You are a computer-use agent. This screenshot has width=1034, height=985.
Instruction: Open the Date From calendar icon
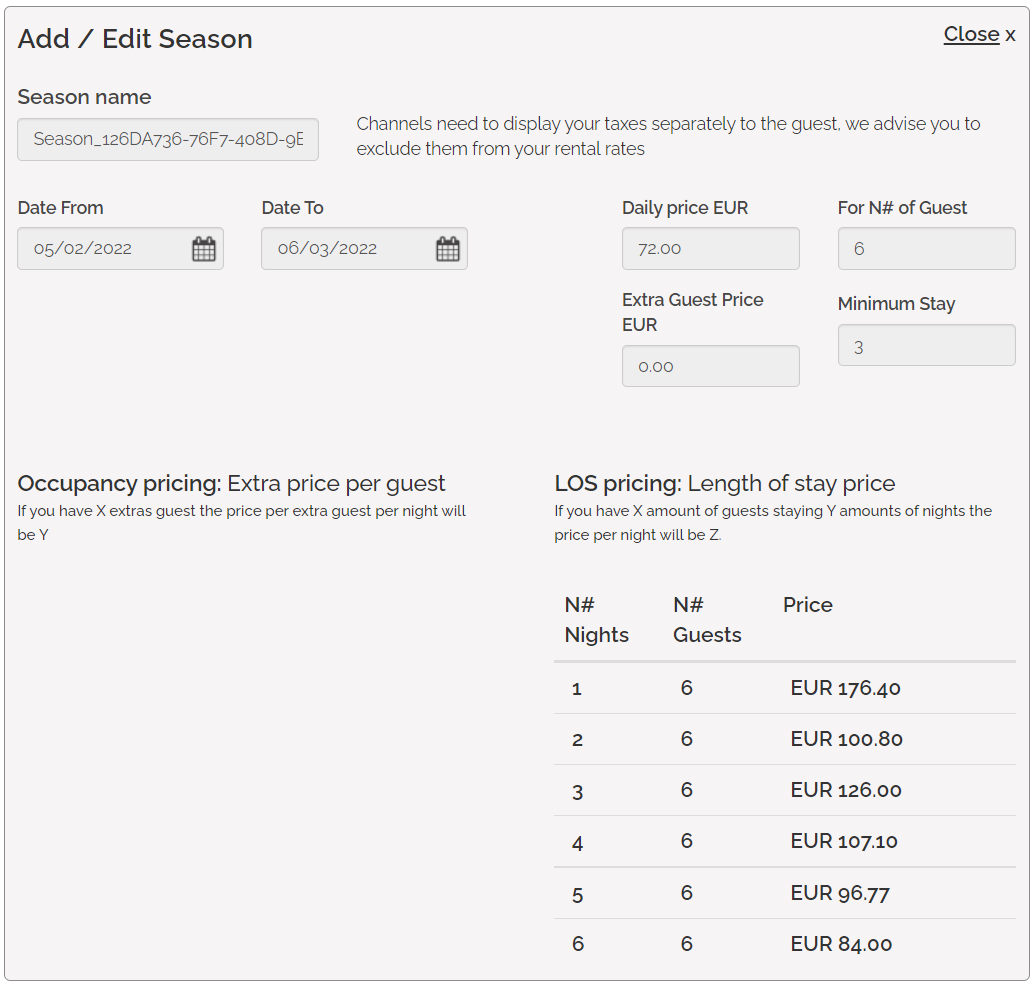click(x=204, y=249)
